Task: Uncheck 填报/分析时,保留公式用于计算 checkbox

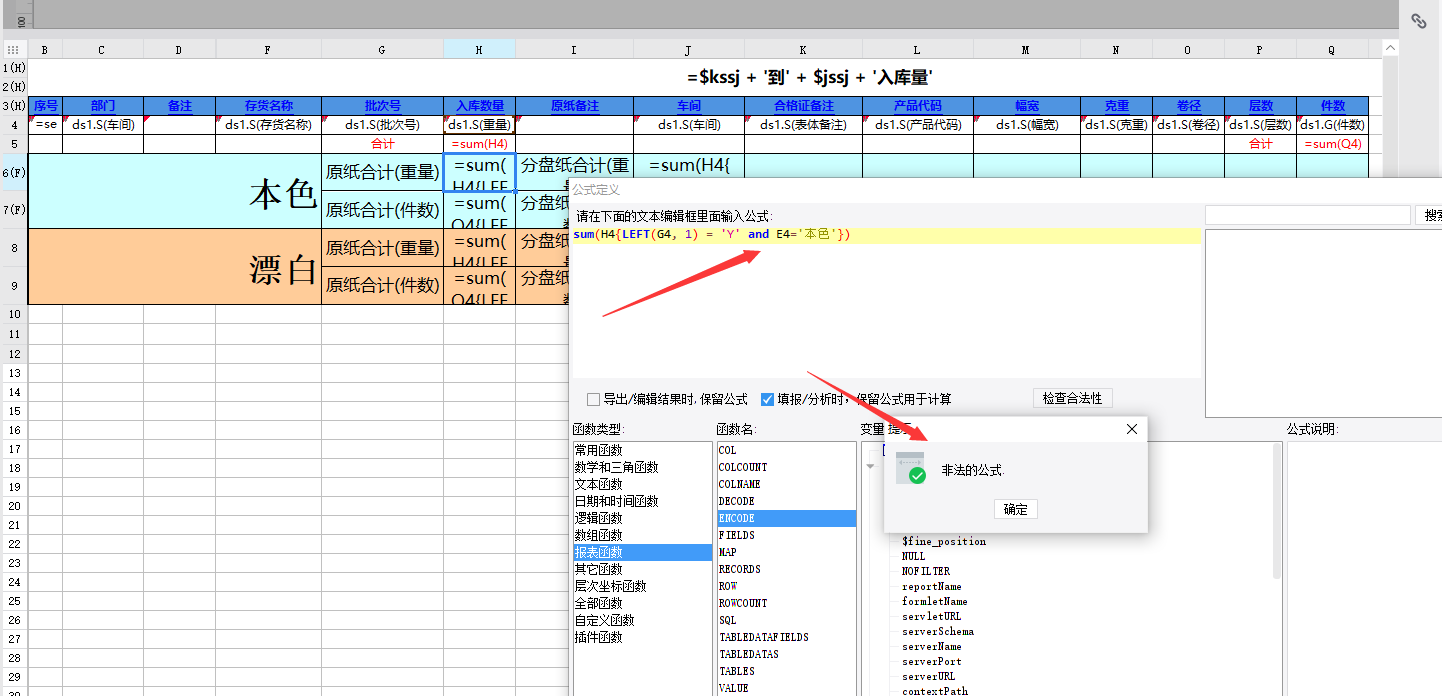Action: [x=768, y=399]
